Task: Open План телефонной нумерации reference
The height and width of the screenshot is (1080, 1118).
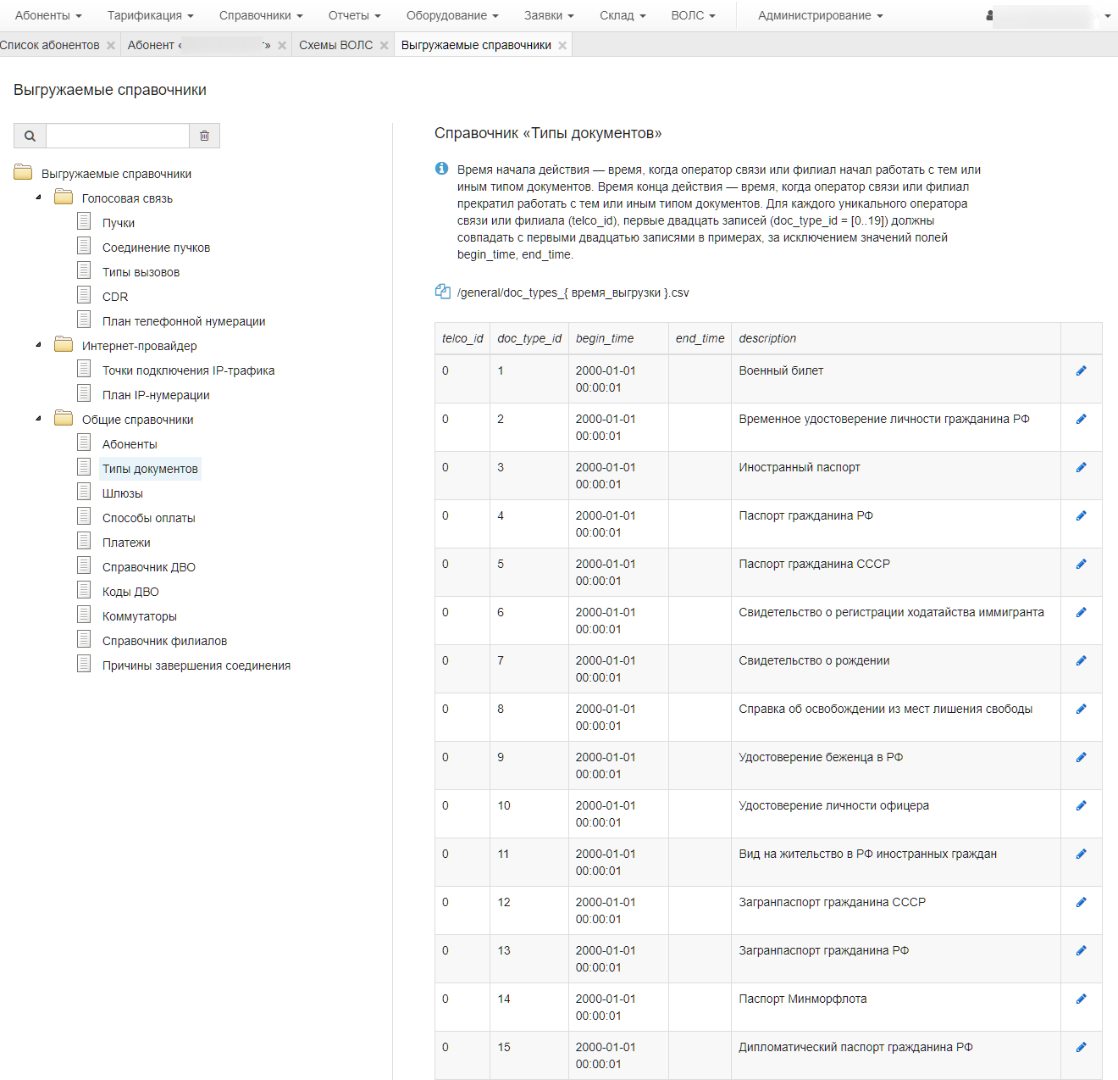Action: point(184,322)
